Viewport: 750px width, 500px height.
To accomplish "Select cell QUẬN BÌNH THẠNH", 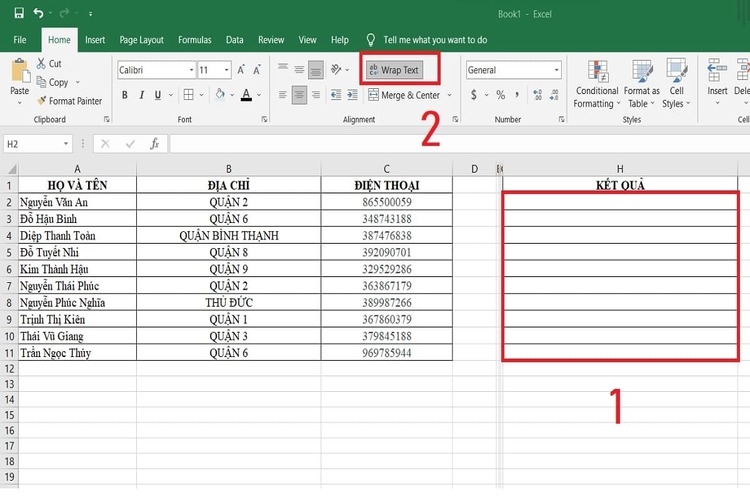I will [x=229, y=235].
